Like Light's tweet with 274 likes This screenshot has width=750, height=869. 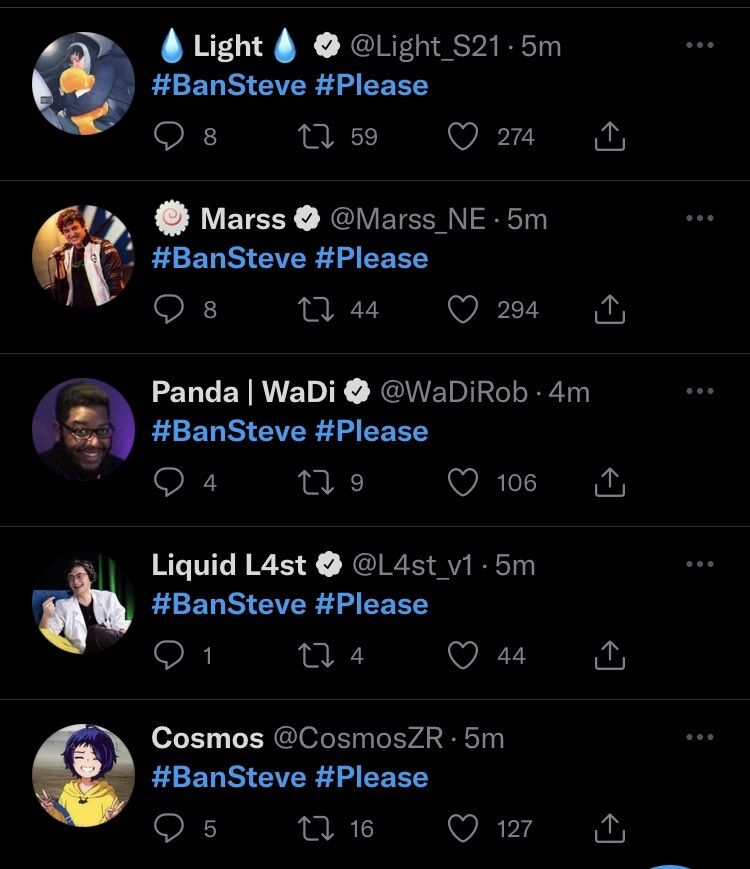coord(463,137)
